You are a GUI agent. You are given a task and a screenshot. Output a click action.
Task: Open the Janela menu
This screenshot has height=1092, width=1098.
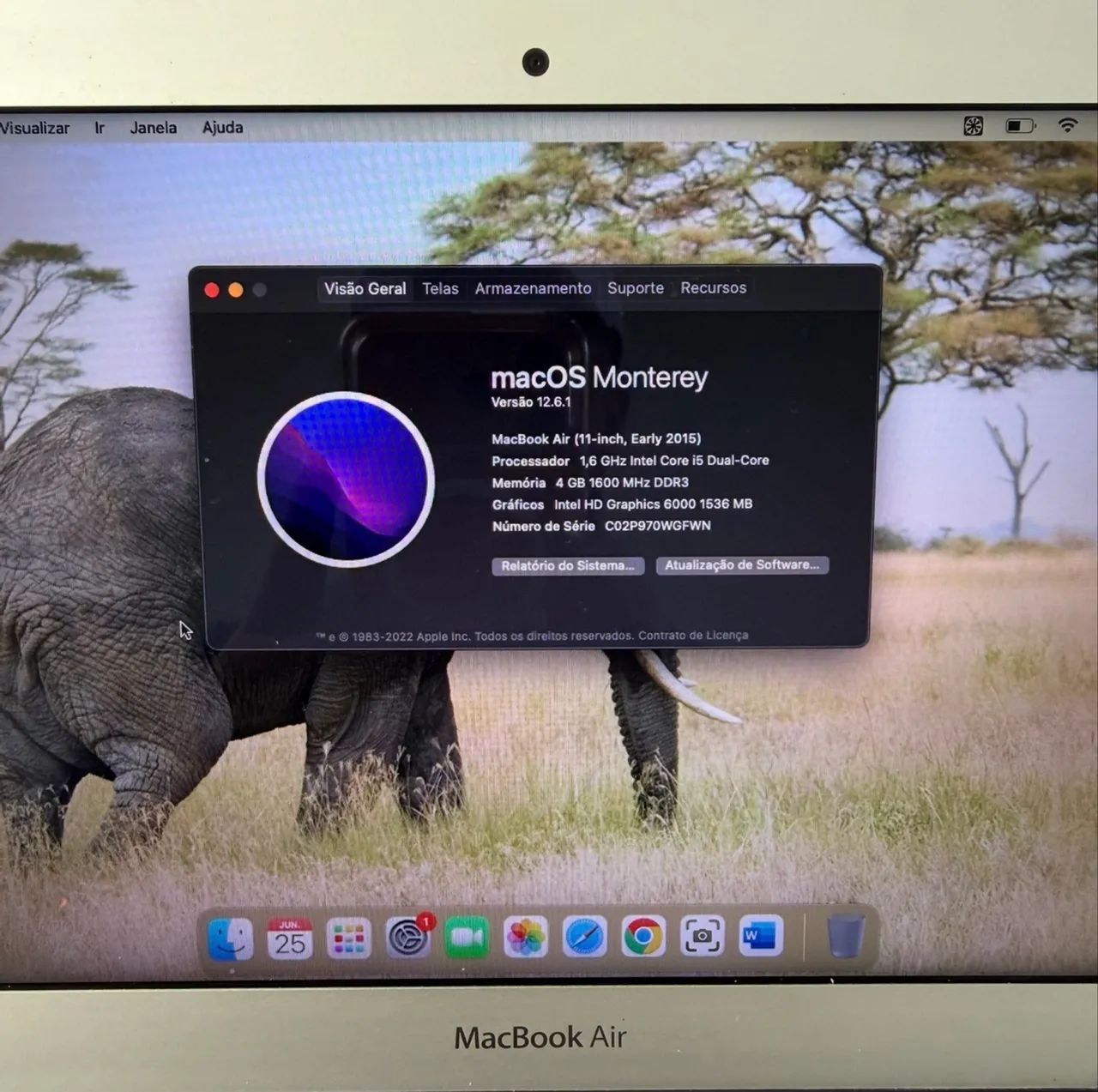coord(154,128)
